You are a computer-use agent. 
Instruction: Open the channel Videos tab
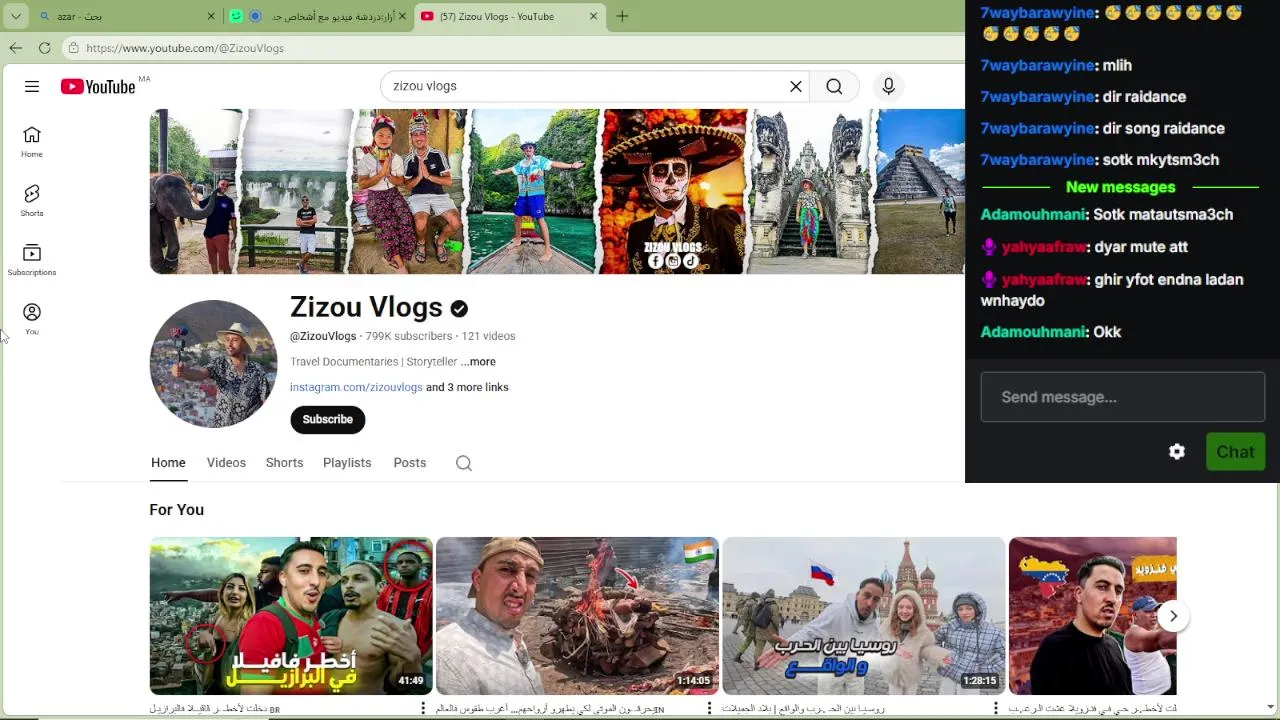(226, 463)
